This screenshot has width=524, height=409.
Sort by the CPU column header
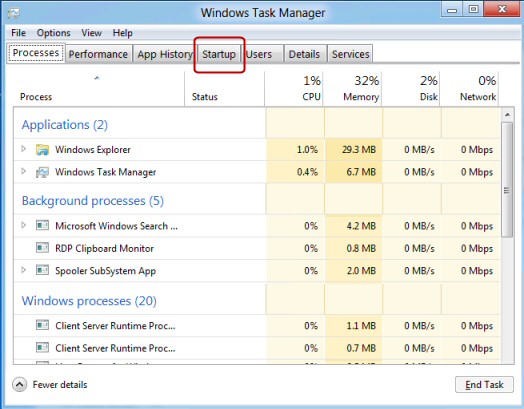click(294, 89)
